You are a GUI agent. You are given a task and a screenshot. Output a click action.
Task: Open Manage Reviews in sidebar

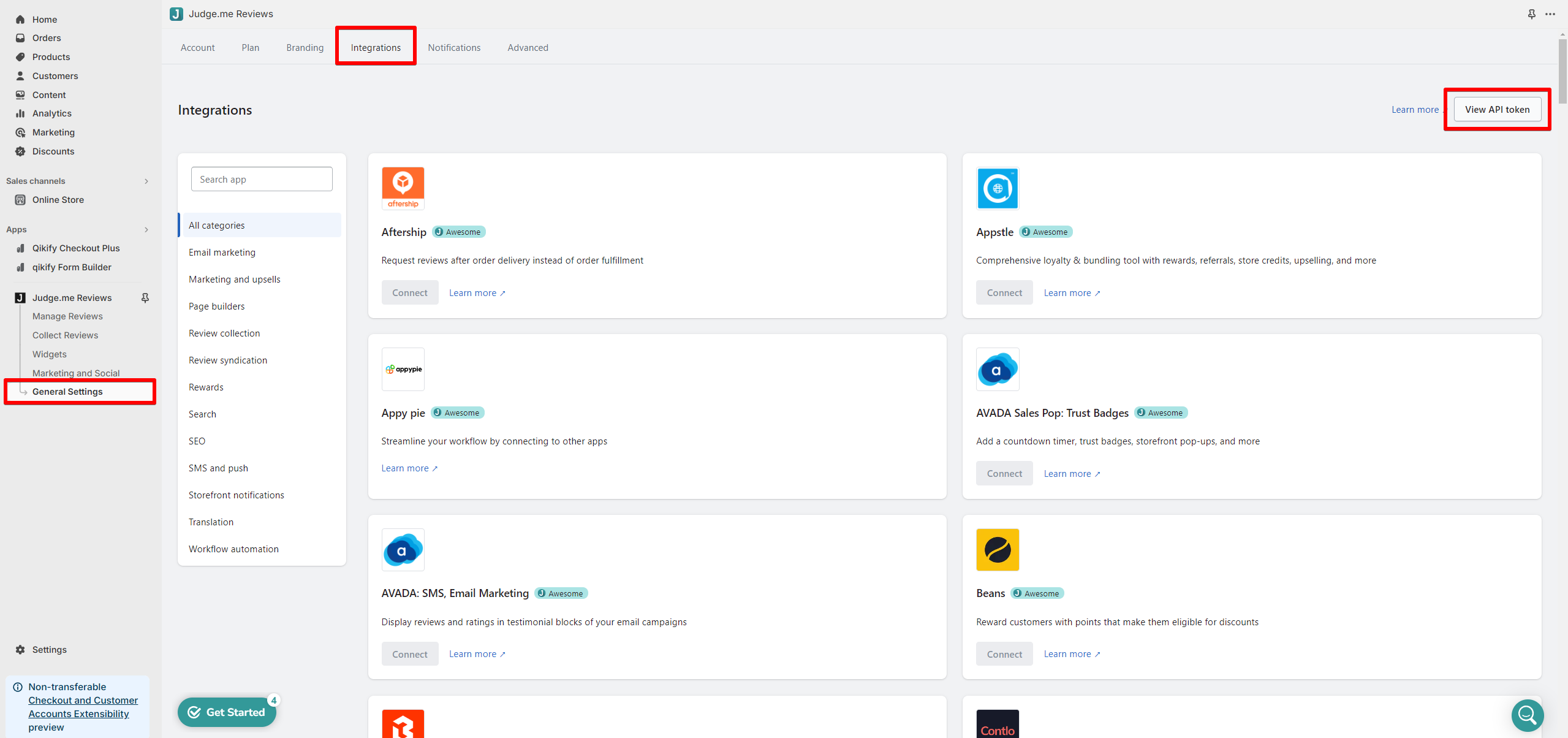67,316
